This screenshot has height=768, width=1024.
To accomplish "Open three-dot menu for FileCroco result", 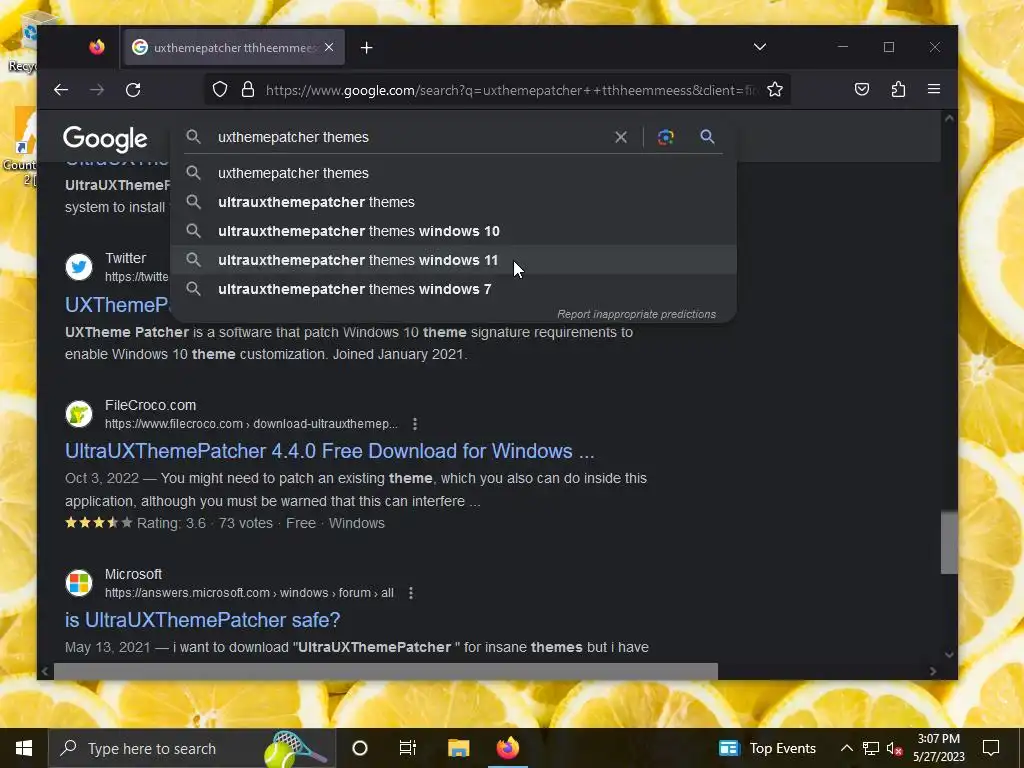I will 415,424.
